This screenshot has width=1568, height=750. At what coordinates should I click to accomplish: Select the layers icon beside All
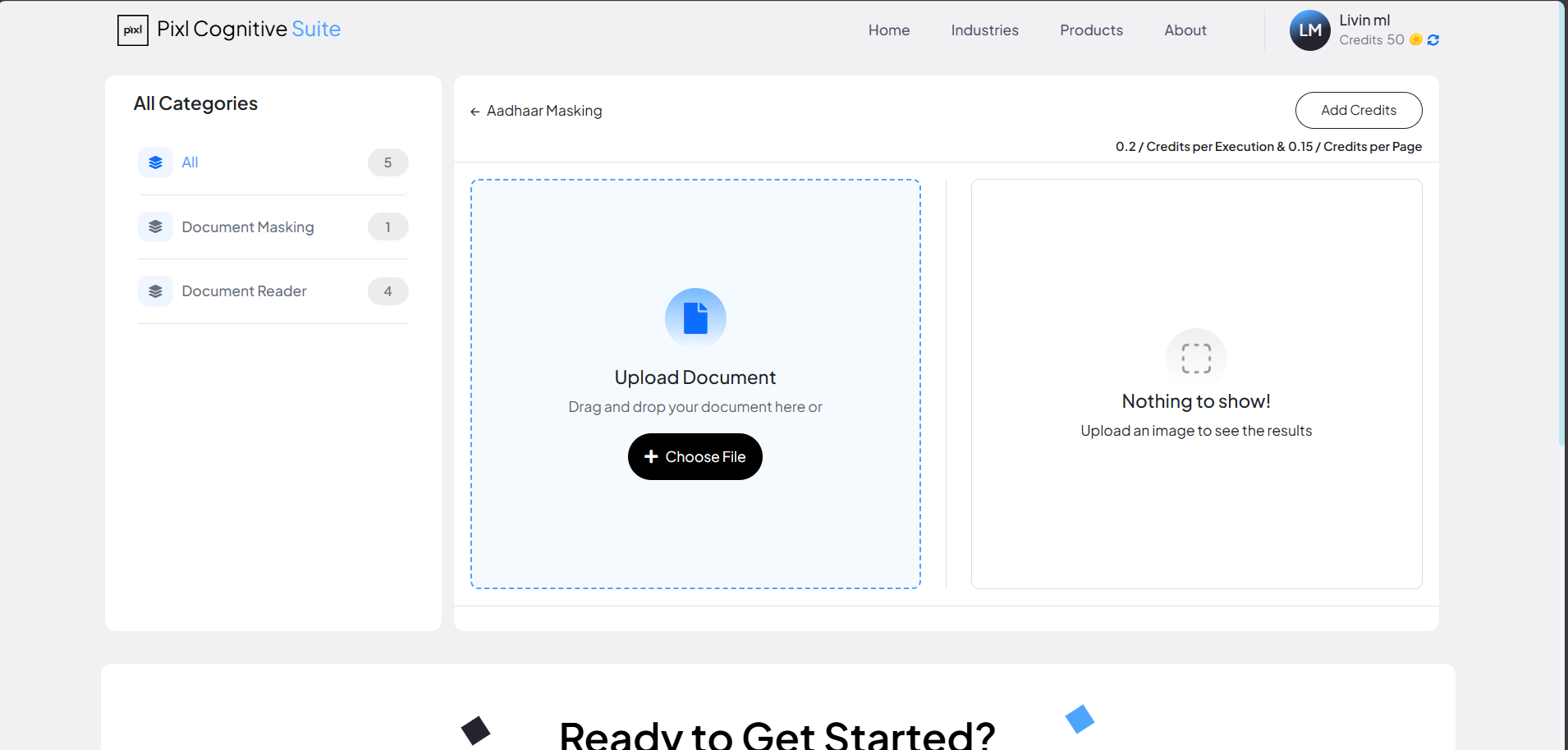[155, 162]
